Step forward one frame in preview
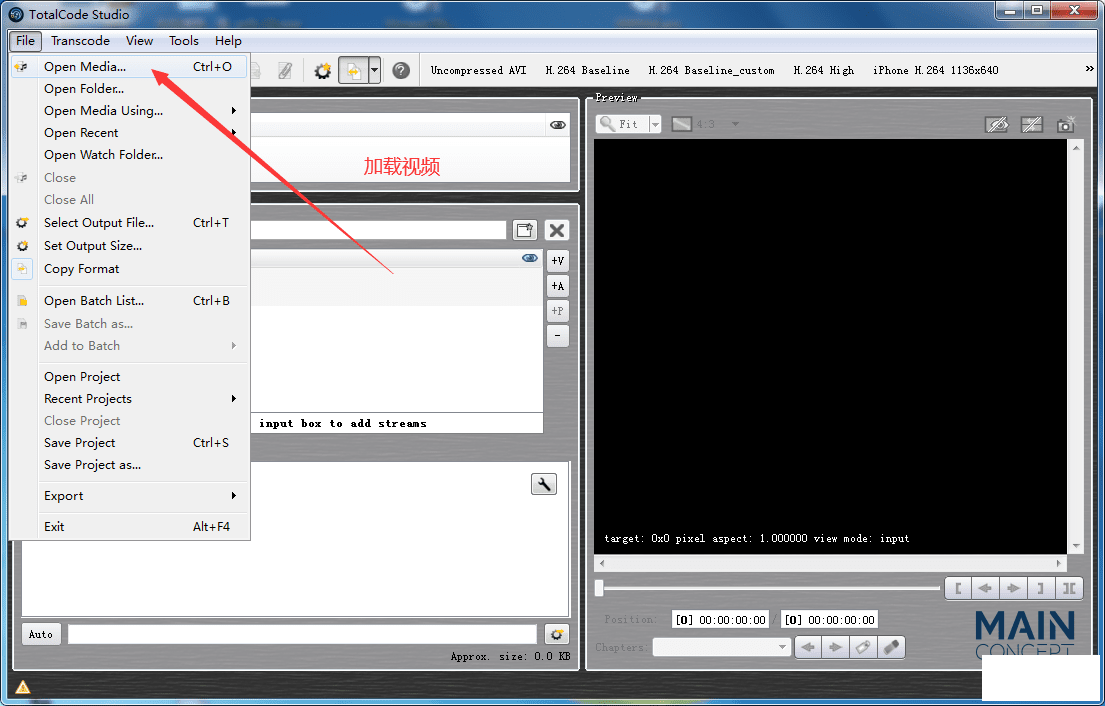 point(1013,588)
